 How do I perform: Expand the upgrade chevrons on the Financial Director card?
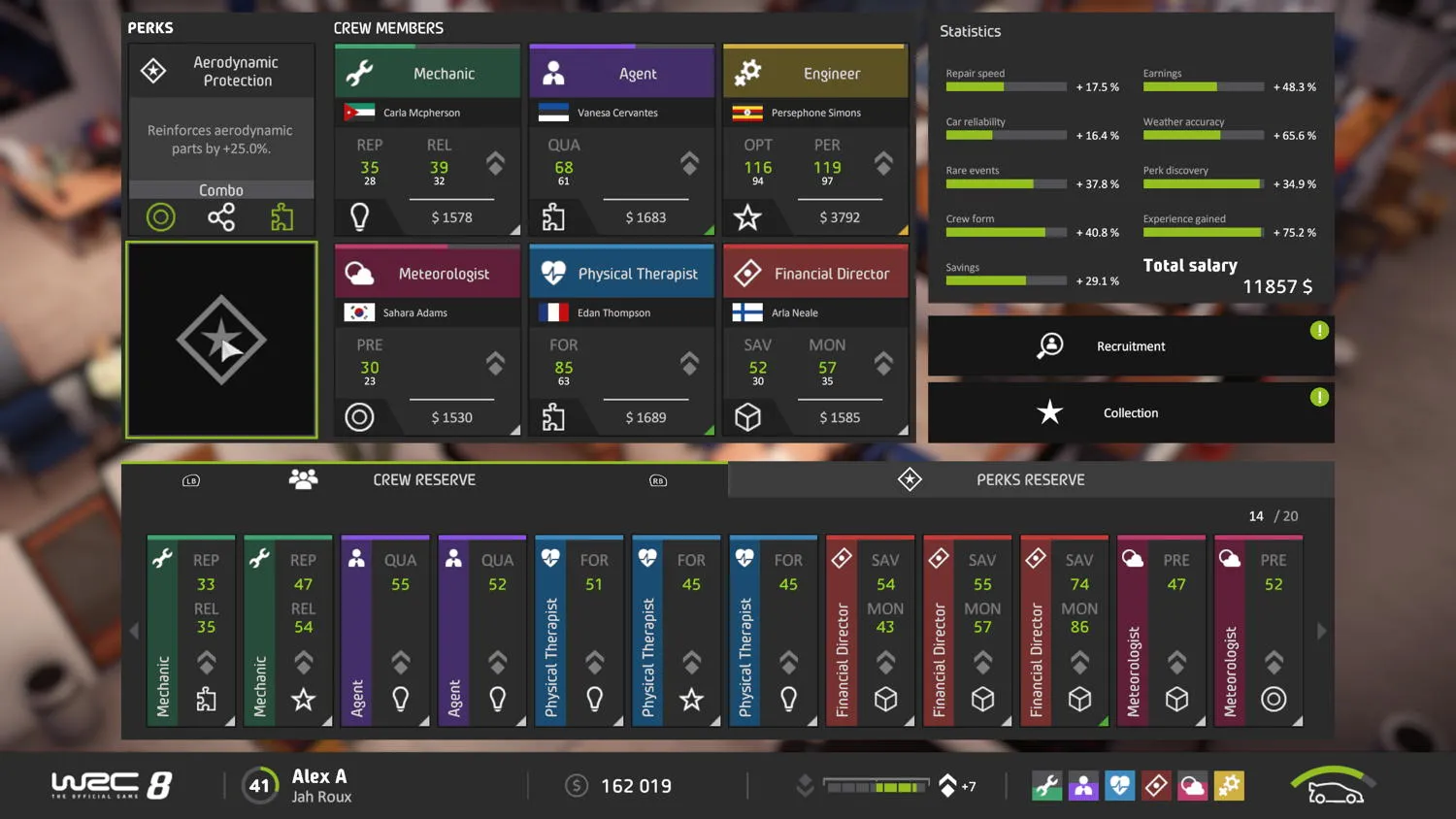(883, 364)
